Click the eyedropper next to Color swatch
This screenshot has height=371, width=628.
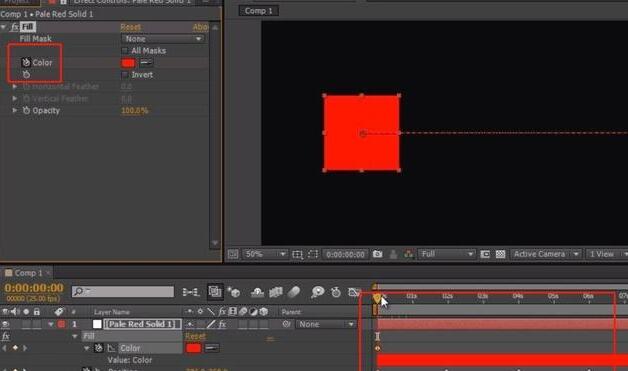[147, 63]
